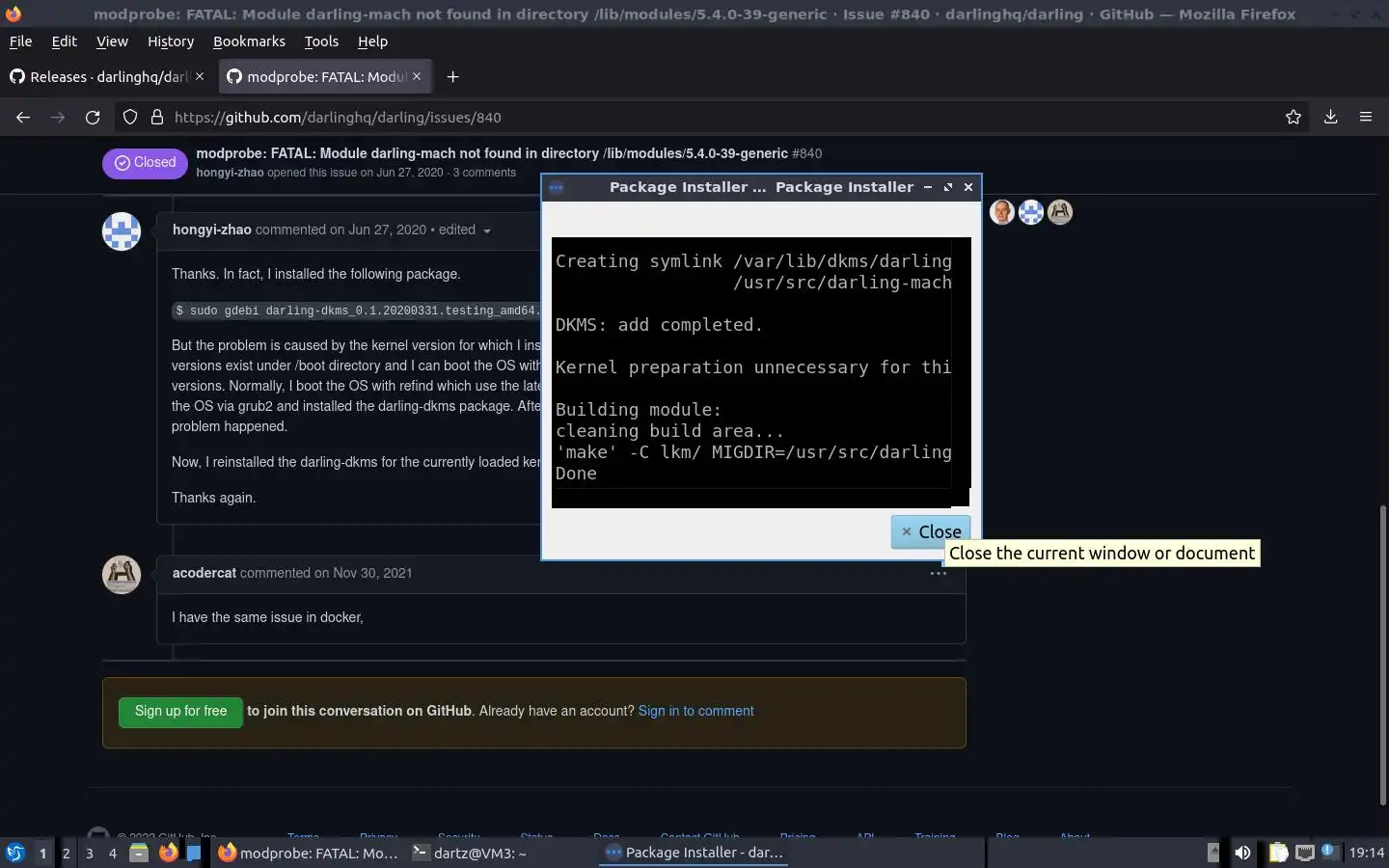Click the sudo gdebi code block

356,311
